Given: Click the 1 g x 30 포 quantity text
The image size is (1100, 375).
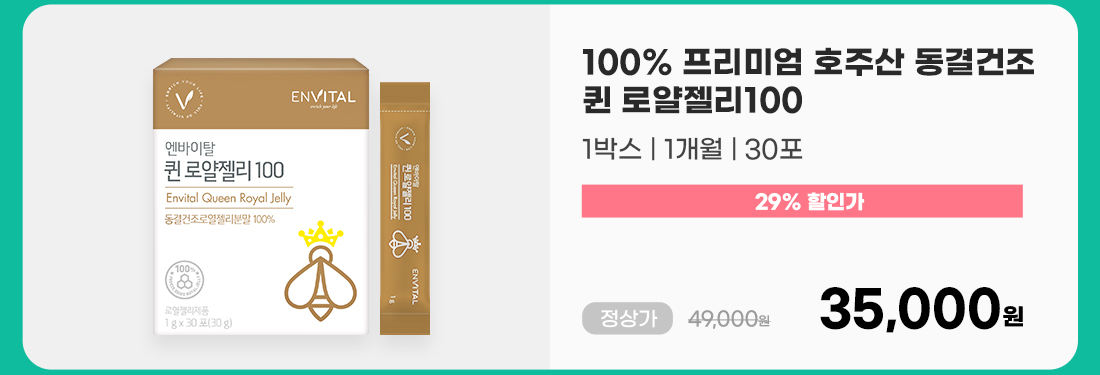Looking at the screenshot, I should pyautogui.click(x=199, y=323).
